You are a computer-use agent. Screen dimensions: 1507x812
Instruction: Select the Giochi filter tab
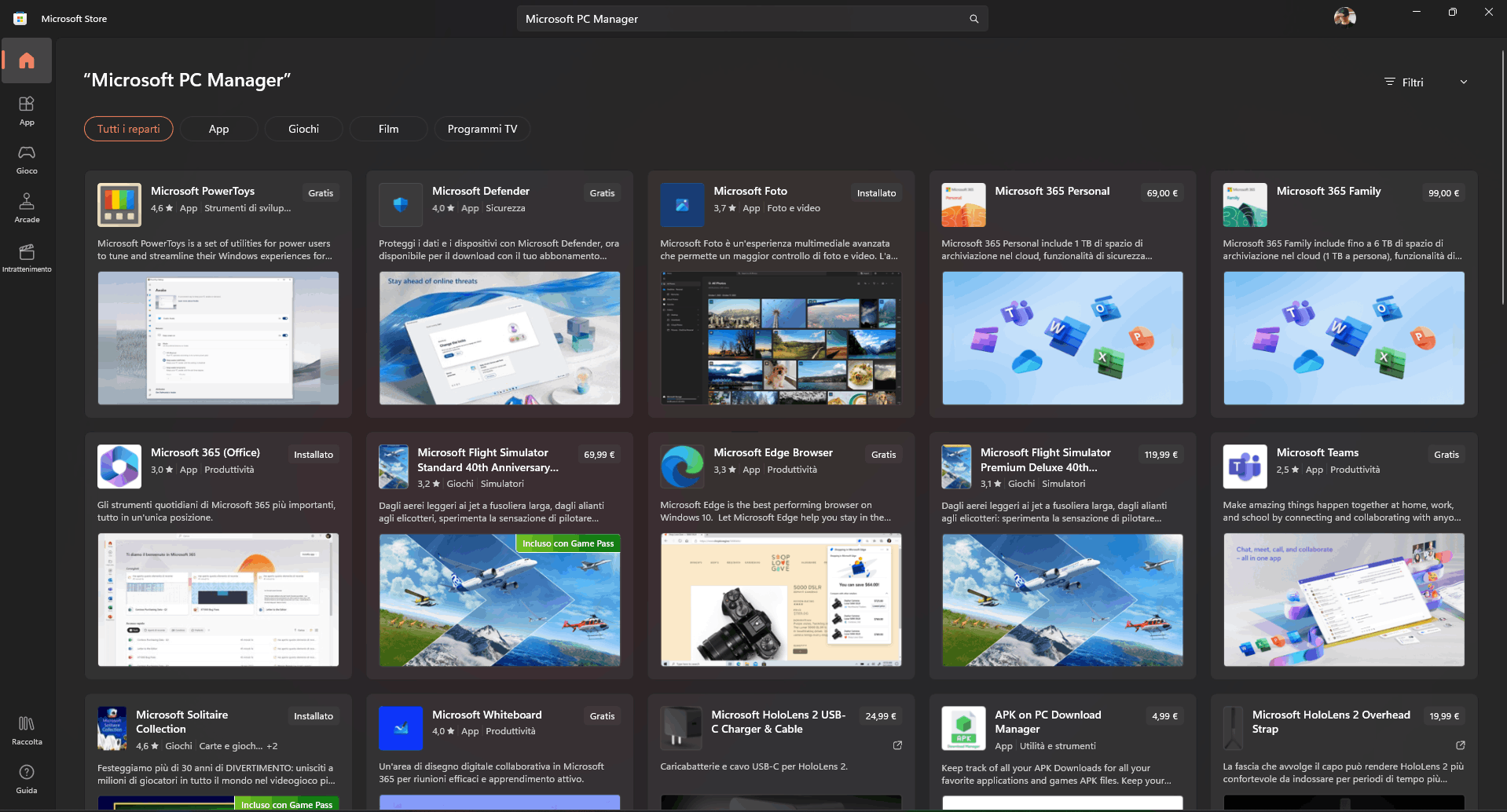(x=304, y=129)
